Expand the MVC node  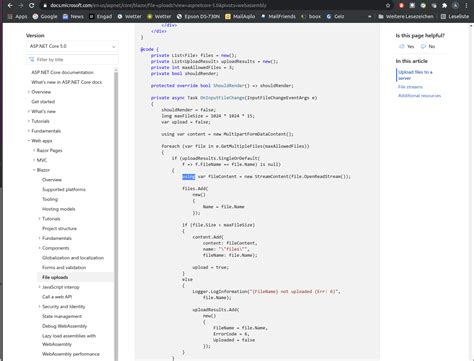(x=34, y=160)
